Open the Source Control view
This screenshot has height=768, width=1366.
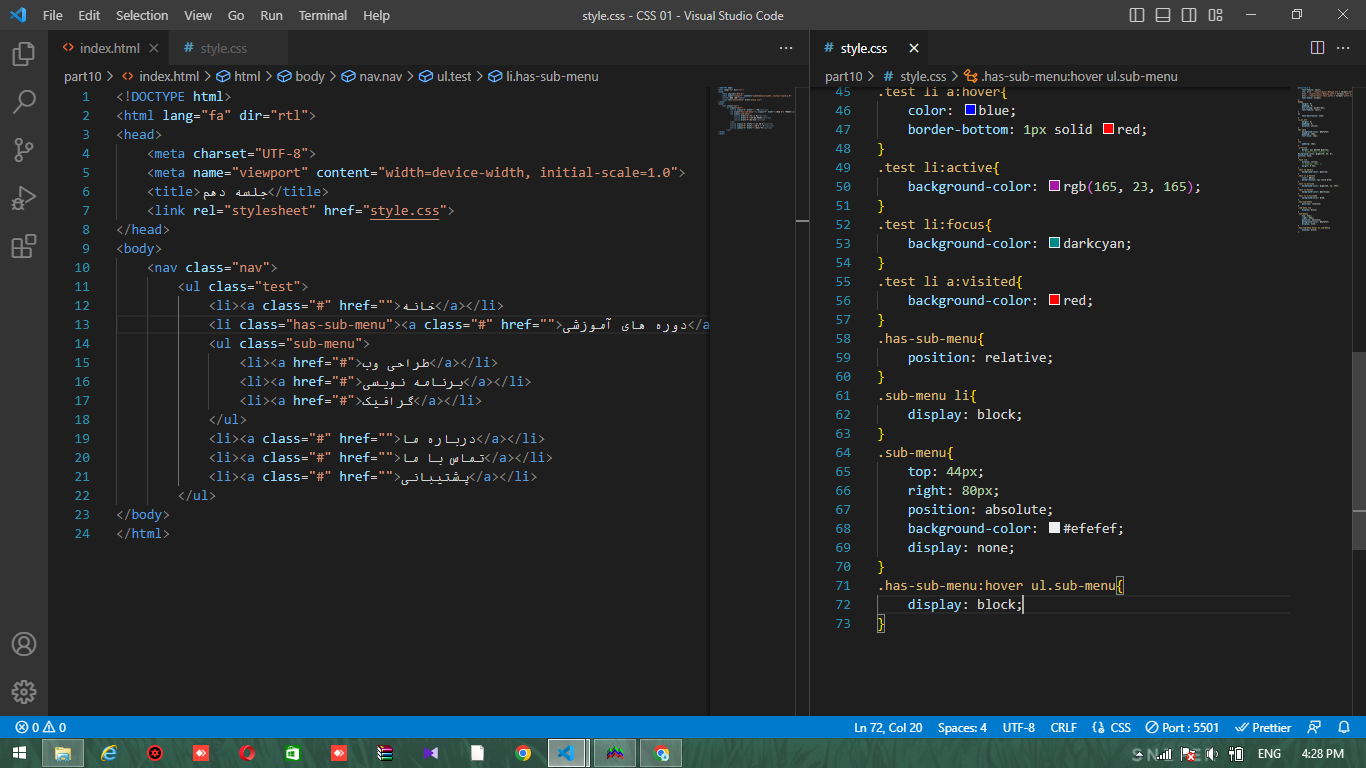point(24,150)
